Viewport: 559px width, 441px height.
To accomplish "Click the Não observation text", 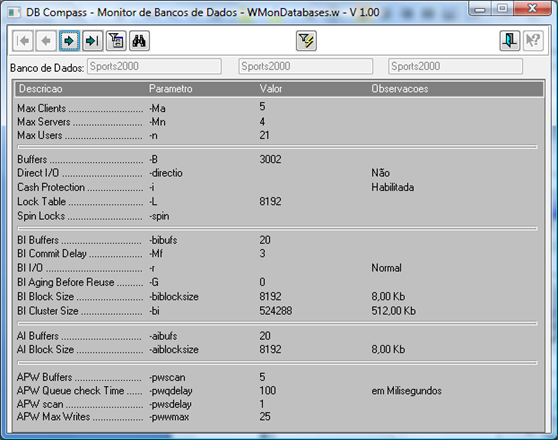I will pyautogui.click(x=380, y=173).
